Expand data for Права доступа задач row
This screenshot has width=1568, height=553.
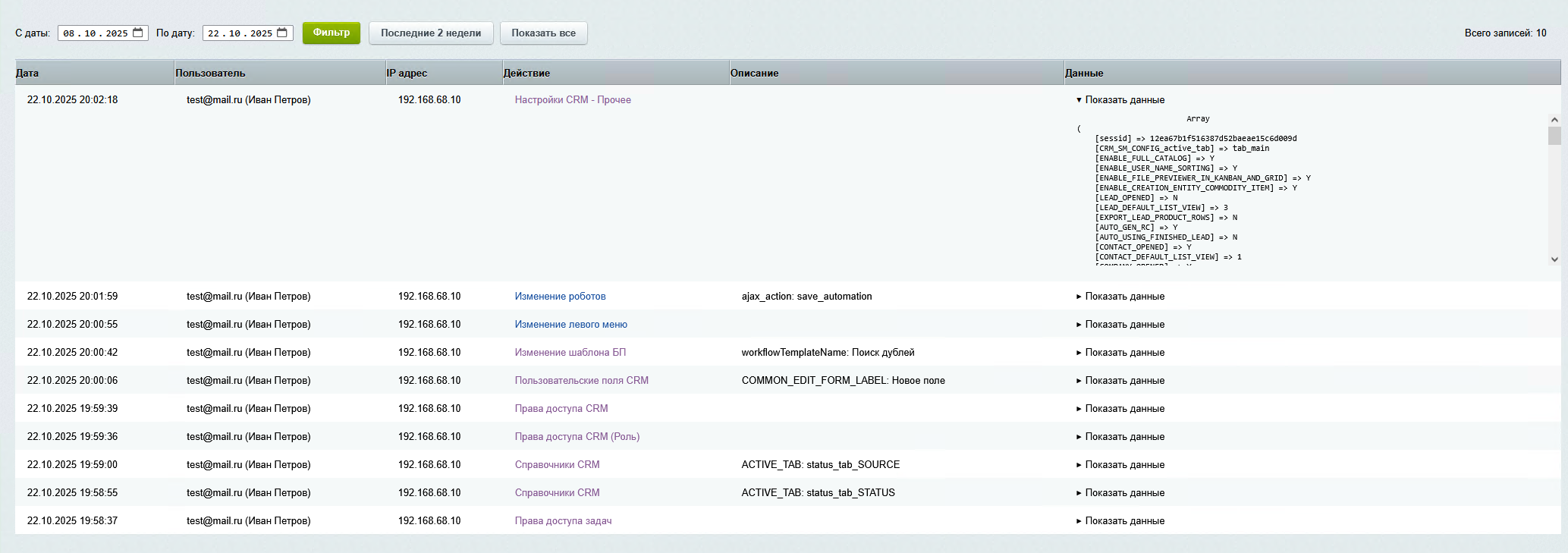[x=1120, y=521]
